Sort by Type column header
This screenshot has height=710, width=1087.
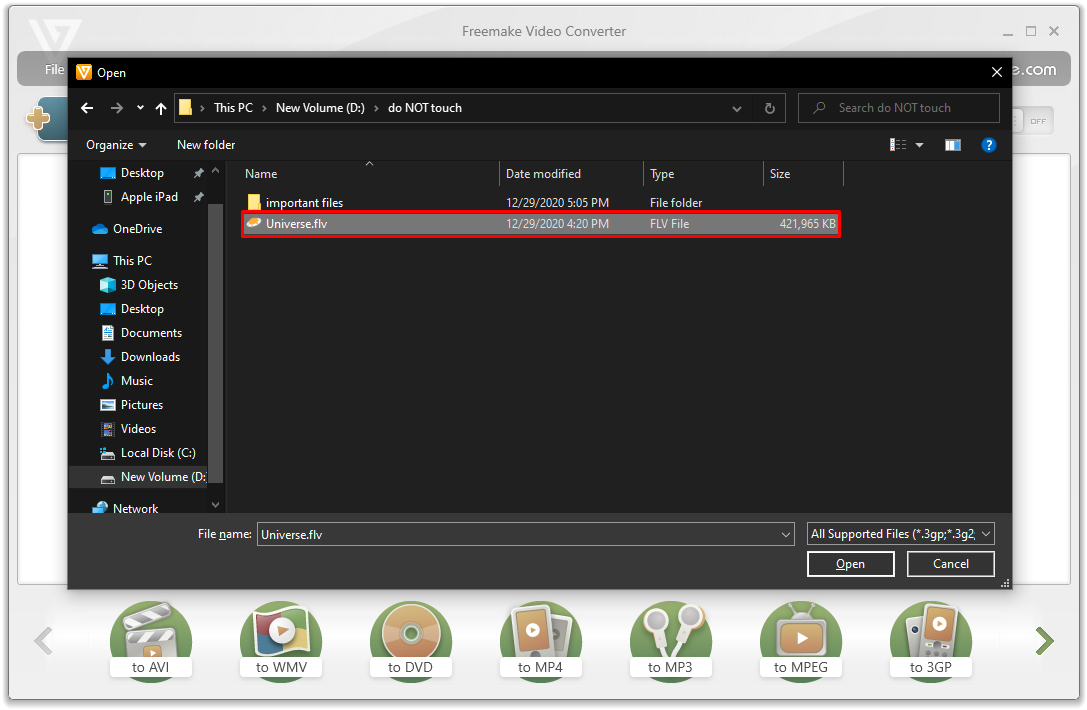pos(703,174)
